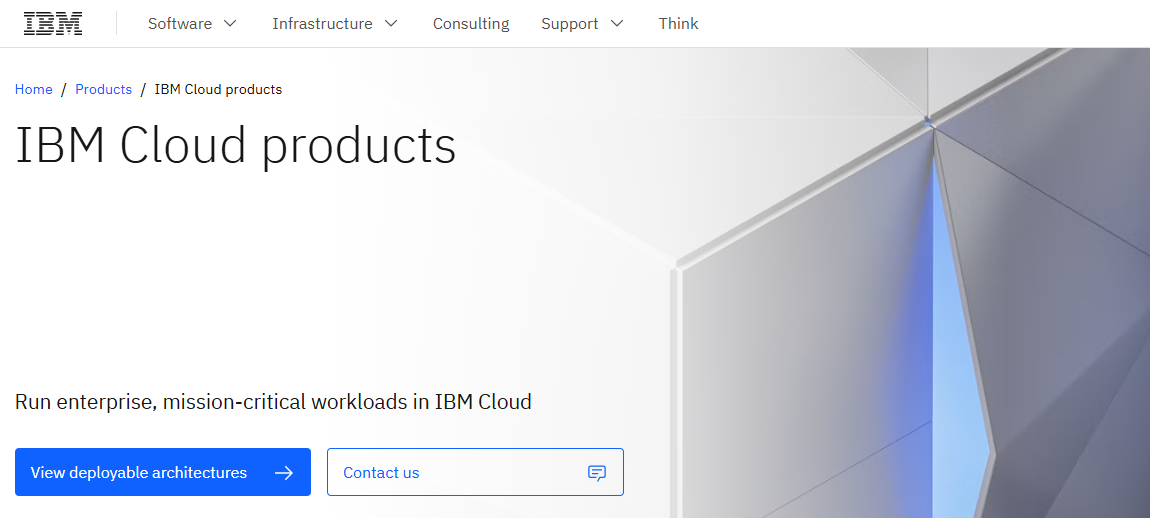This screenshot has height=518, width=1150.
Task: Click chat icon in Contact us button
Action: [597, 473]
